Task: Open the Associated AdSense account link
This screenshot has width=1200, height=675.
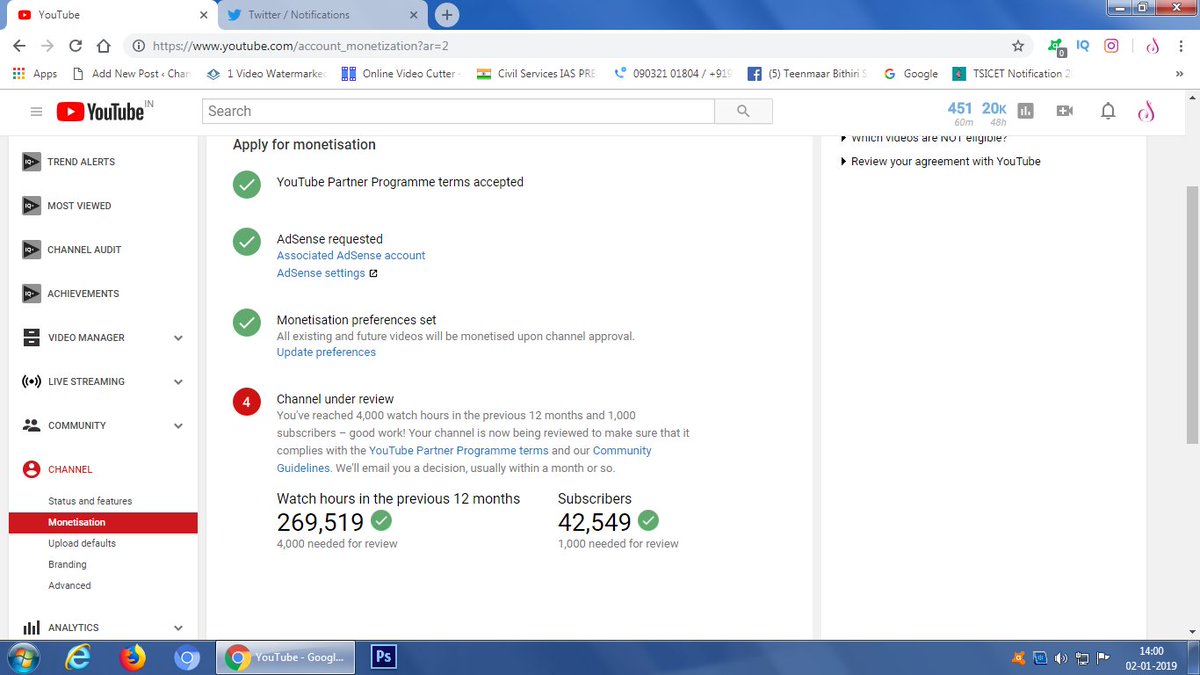Action: [x=351, y=255]
